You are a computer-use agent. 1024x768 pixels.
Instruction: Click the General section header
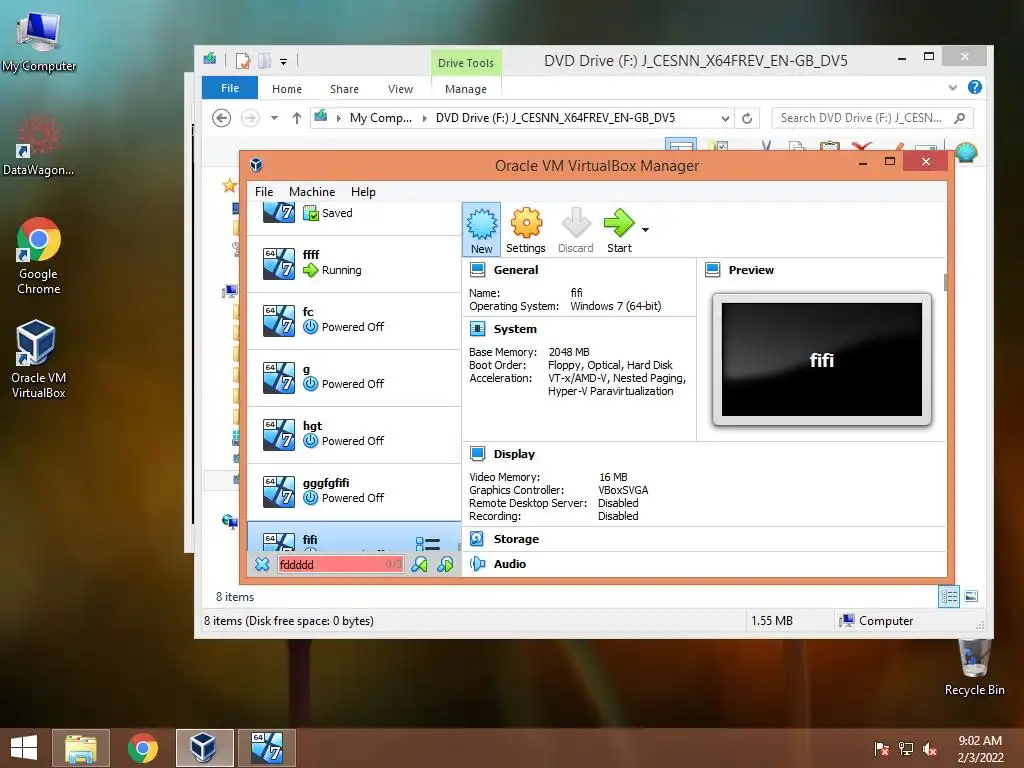pos(515,270)
